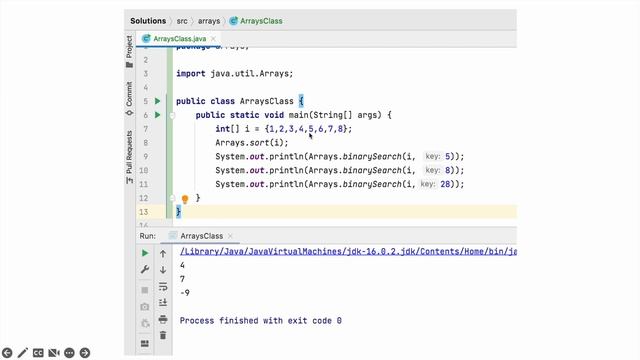The image size is (640, 360).
Task: Click line number 13 in gutter
Action: (144, 212)
